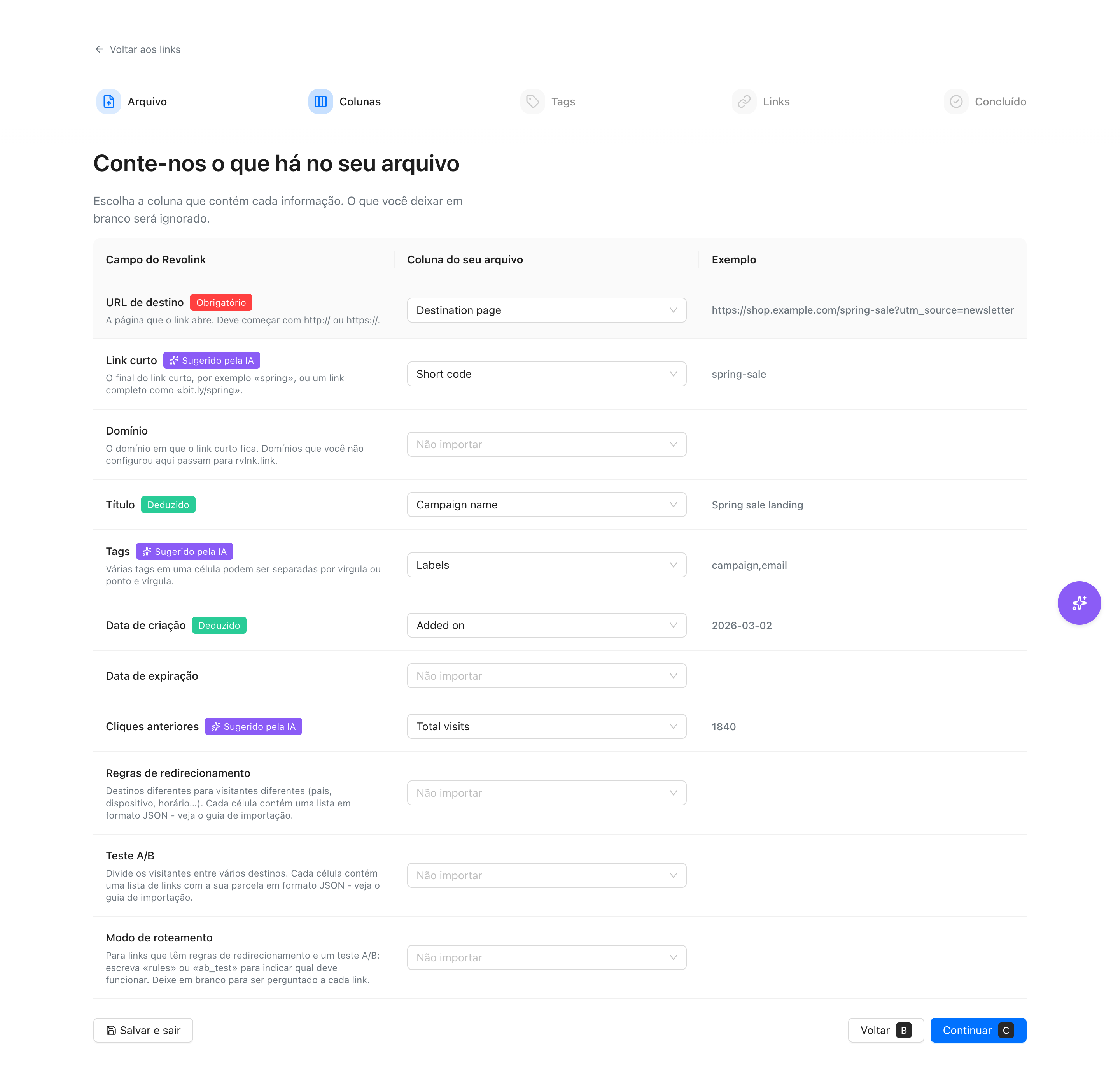Open the Campaign name column dropdown

(x=546, y=504)
